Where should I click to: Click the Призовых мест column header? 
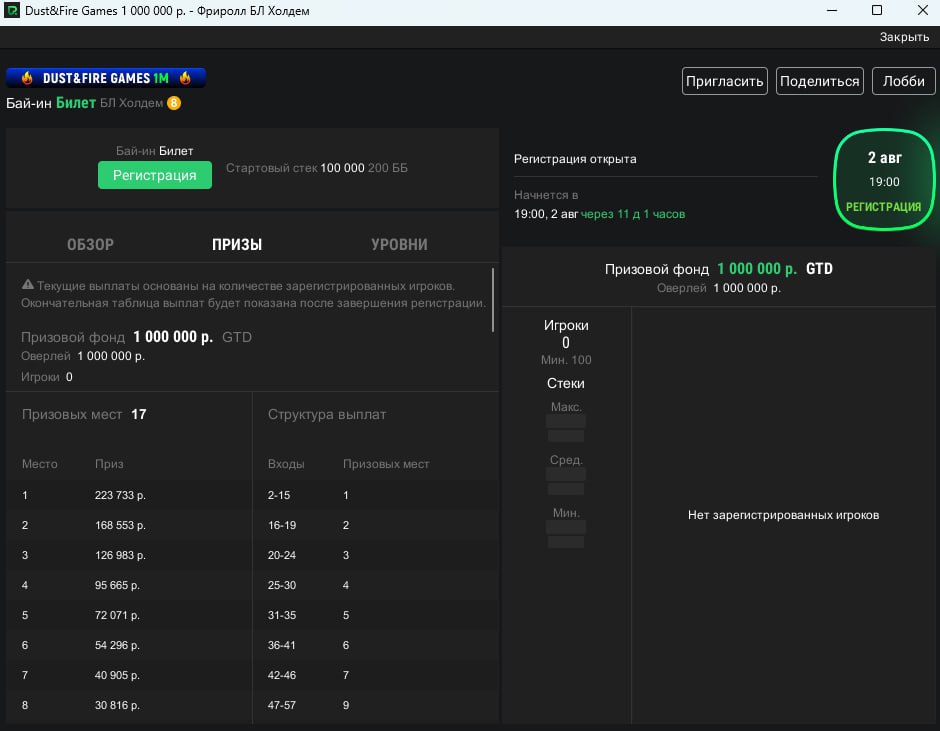point(386,464)
